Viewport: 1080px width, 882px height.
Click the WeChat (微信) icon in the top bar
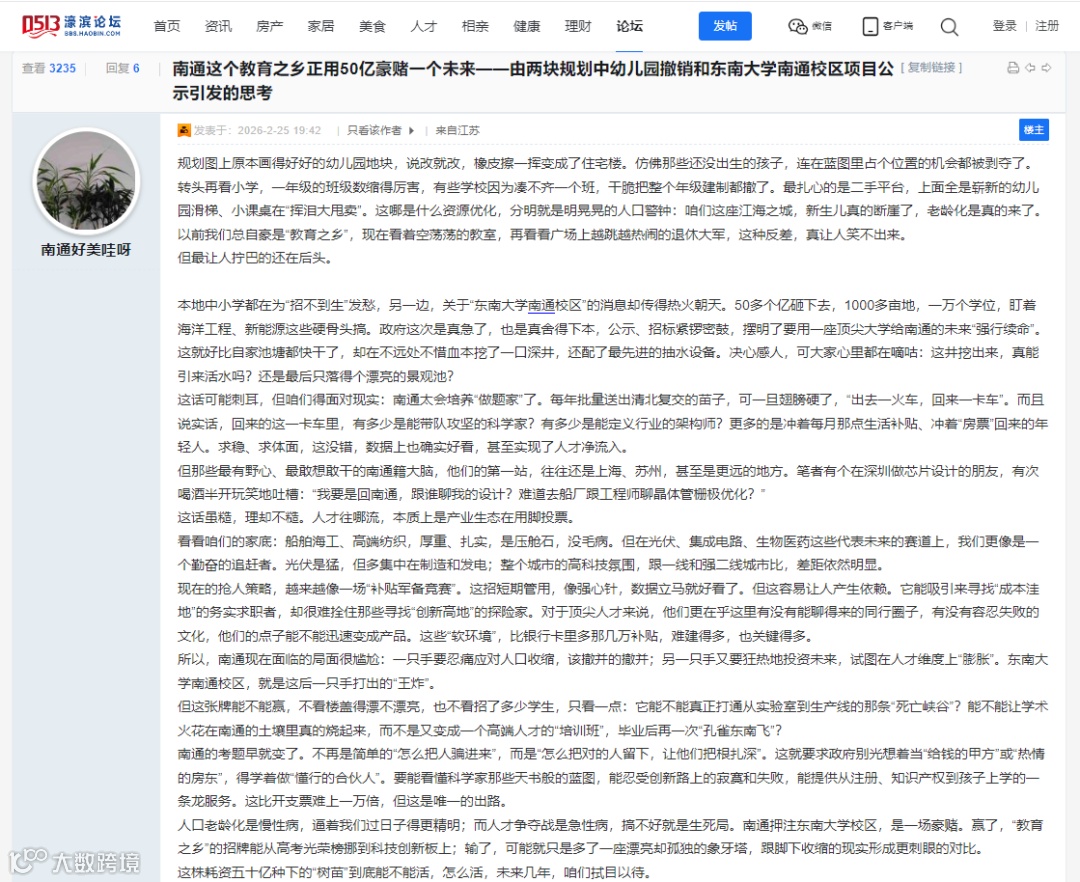coord(808,27)
